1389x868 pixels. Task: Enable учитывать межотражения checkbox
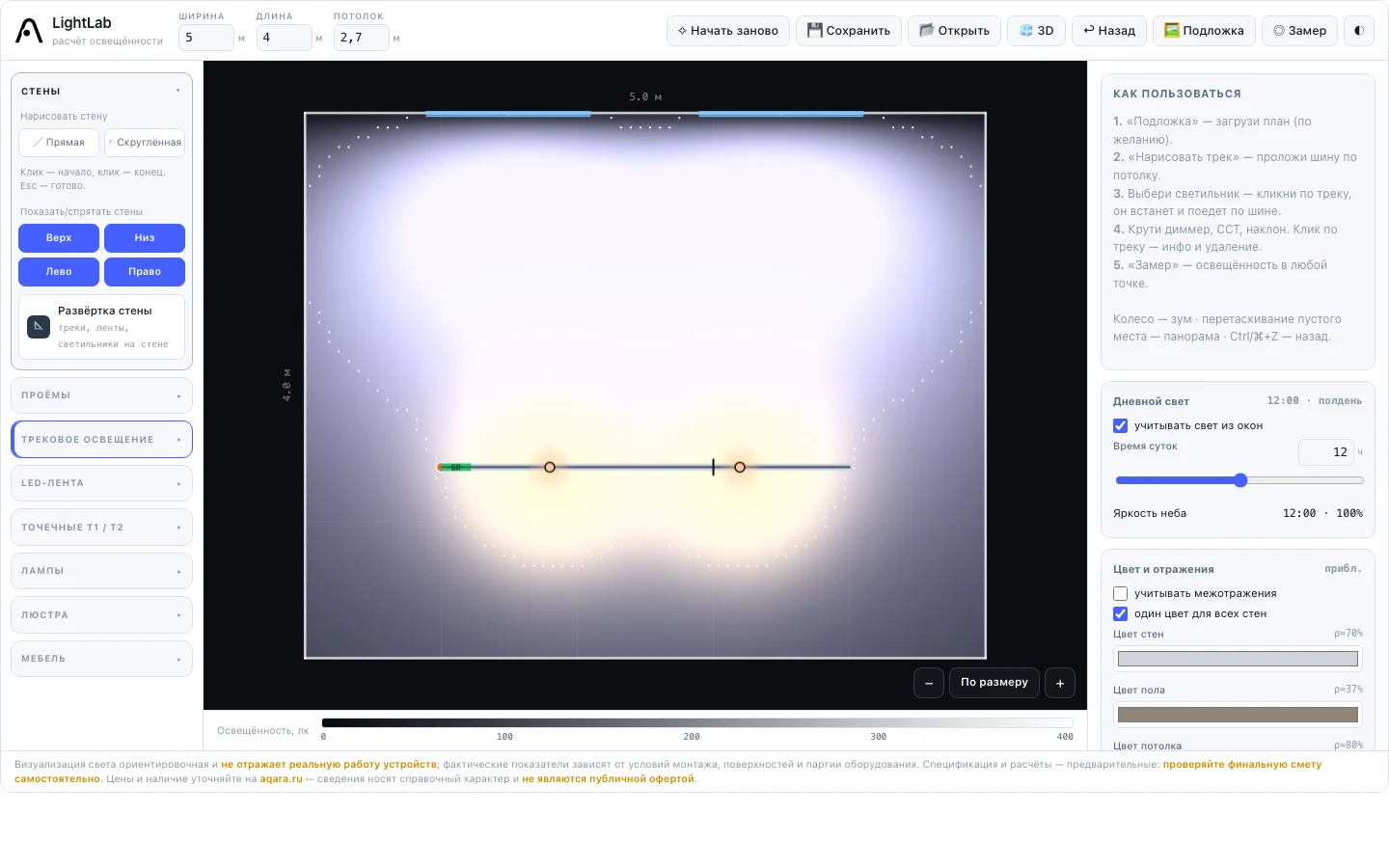tap(1120, 594)
